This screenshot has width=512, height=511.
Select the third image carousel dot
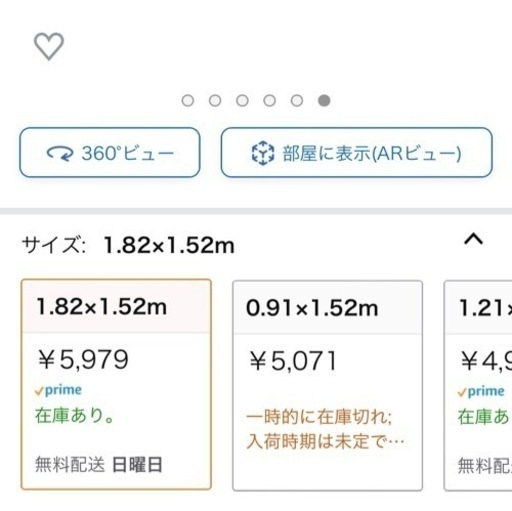[x=242, y=100]
